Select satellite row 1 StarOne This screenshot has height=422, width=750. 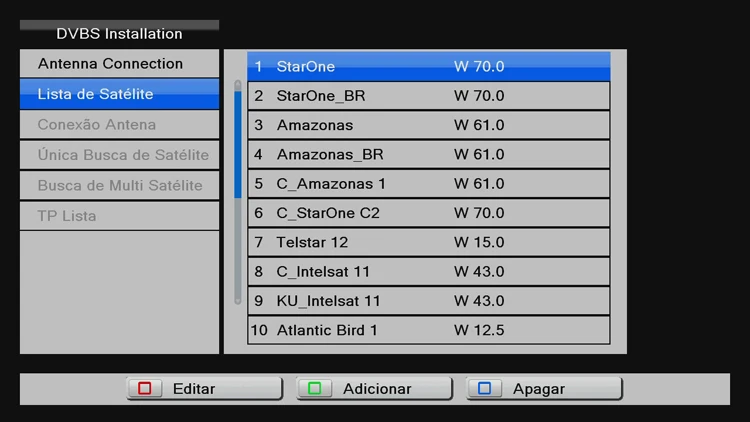[x=429, y=66]
